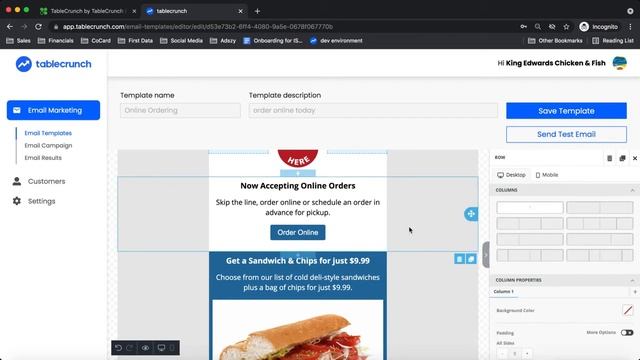Increase padding All Sides value
This screenshot has width=640, height=360.
click(527, 353)
